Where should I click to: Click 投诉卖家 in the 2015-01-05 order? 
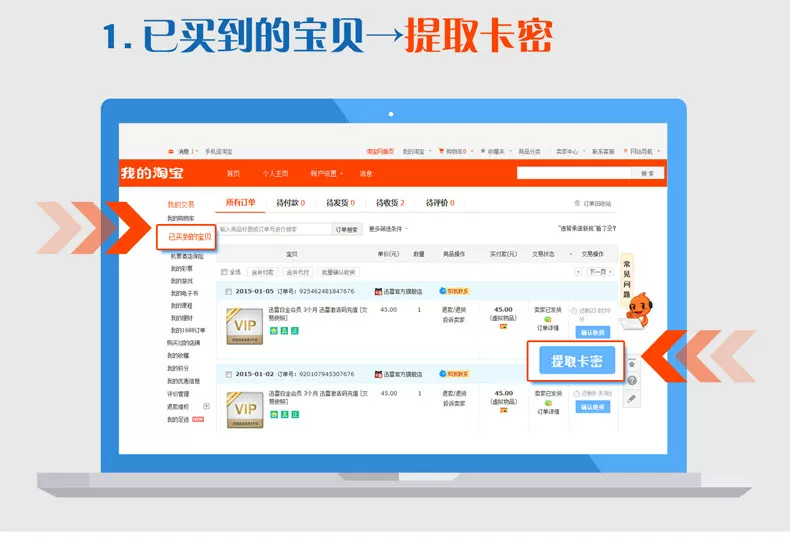pyautogui.click(x=454, y=320)
